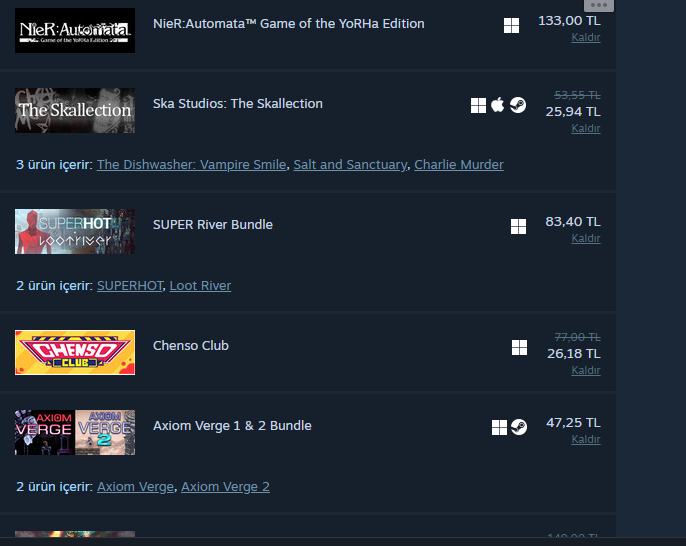Click Windows icon for Chenso Club

(519, 347)
